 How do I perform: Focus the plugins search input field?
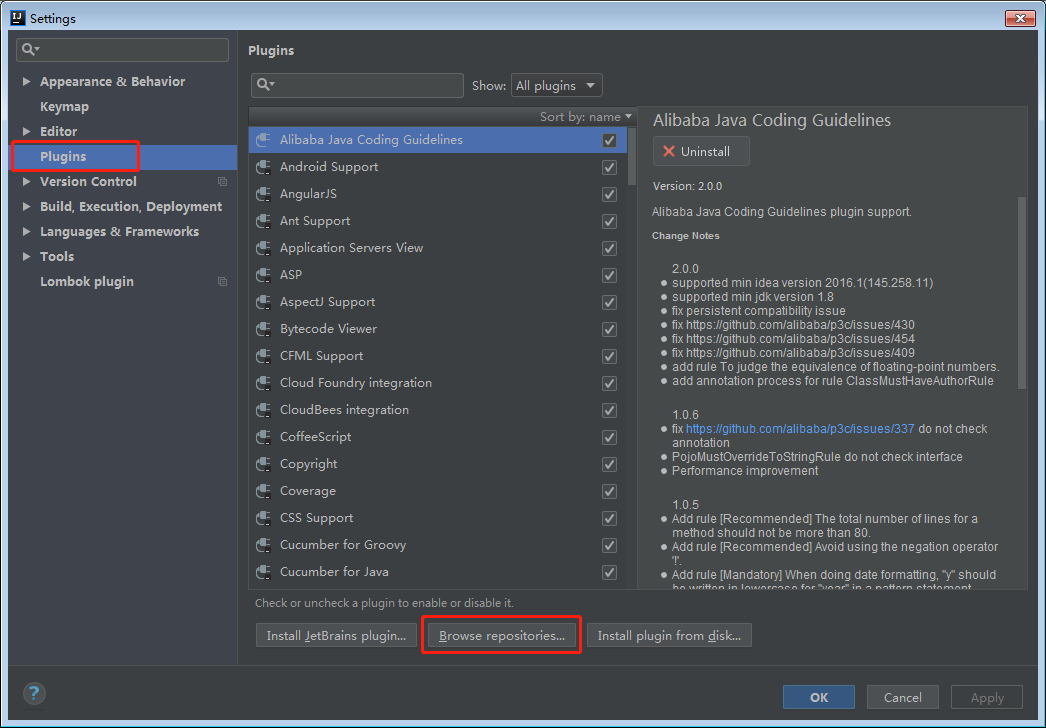pyautogui.click(x=358, y=85)
